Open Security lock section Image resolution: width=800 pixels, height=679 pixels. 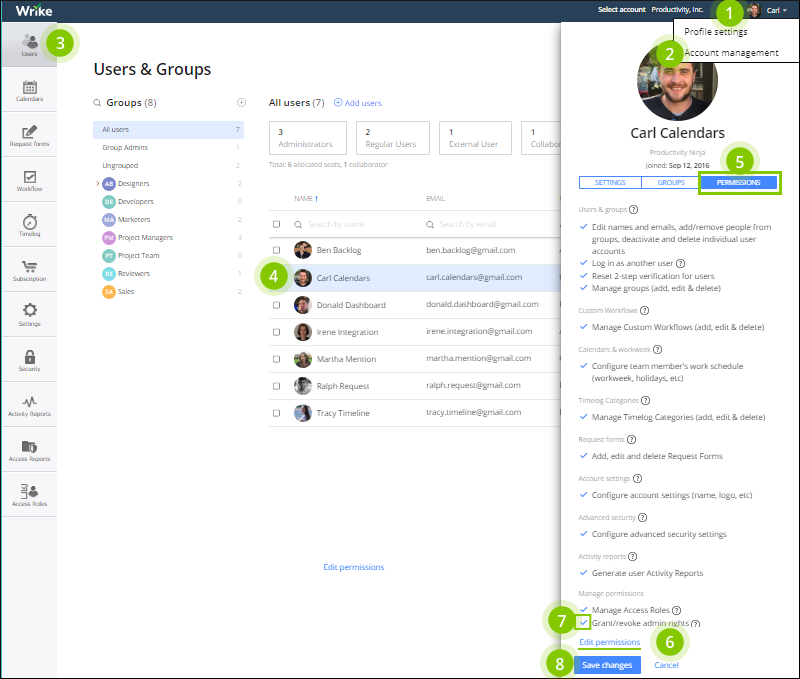click(29, 360)
